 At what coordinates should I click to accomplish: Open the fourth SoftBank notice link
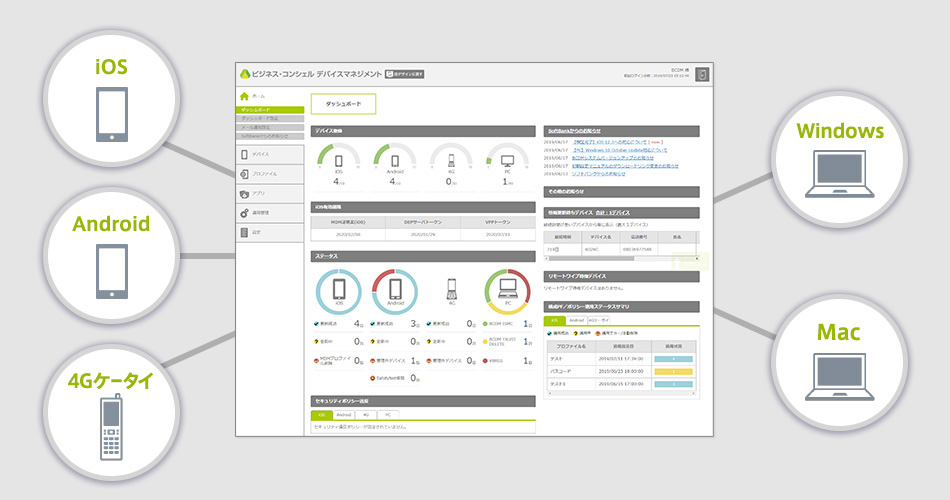625,166
